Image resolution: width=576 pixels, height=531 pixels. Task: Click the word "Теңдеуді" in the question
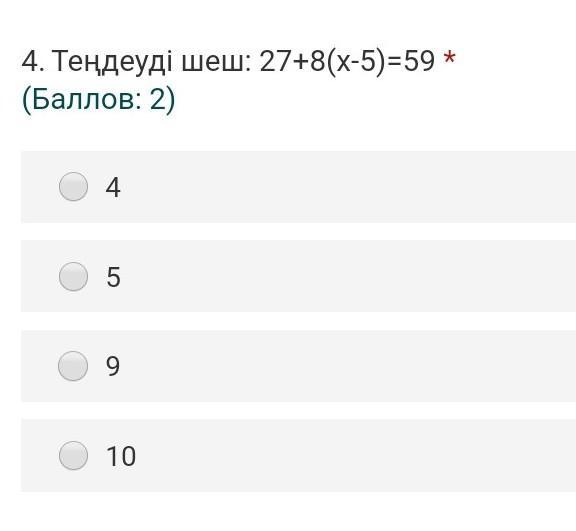113,61
